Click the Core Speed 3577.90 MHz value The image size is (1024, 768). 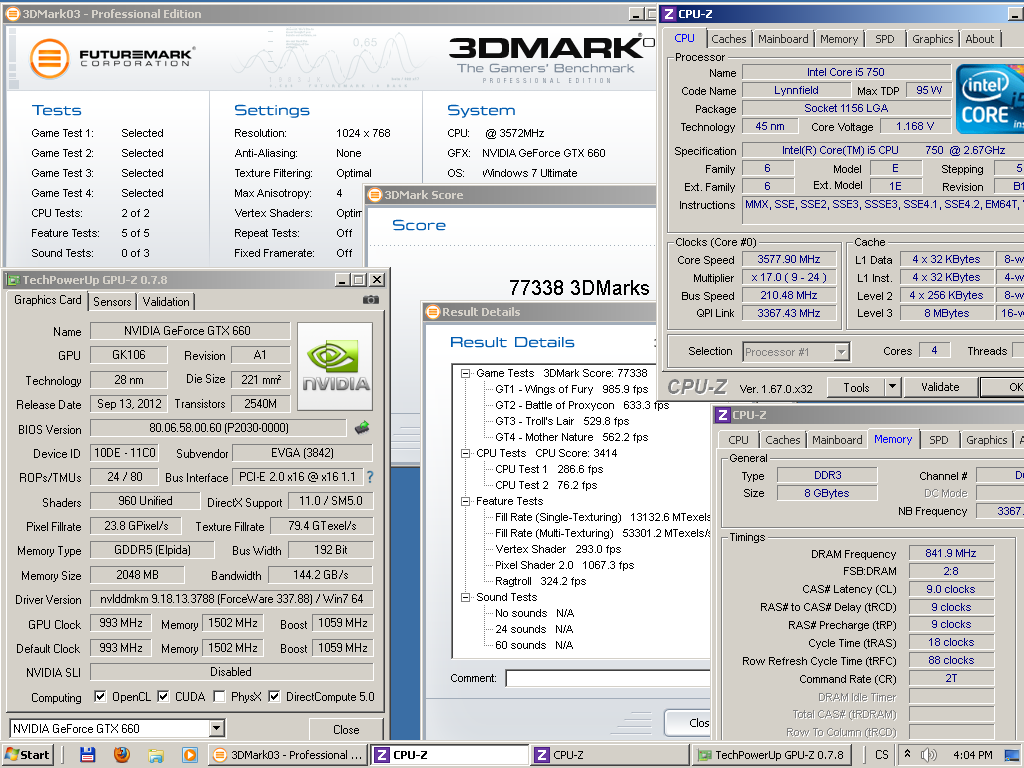point(789,259)
